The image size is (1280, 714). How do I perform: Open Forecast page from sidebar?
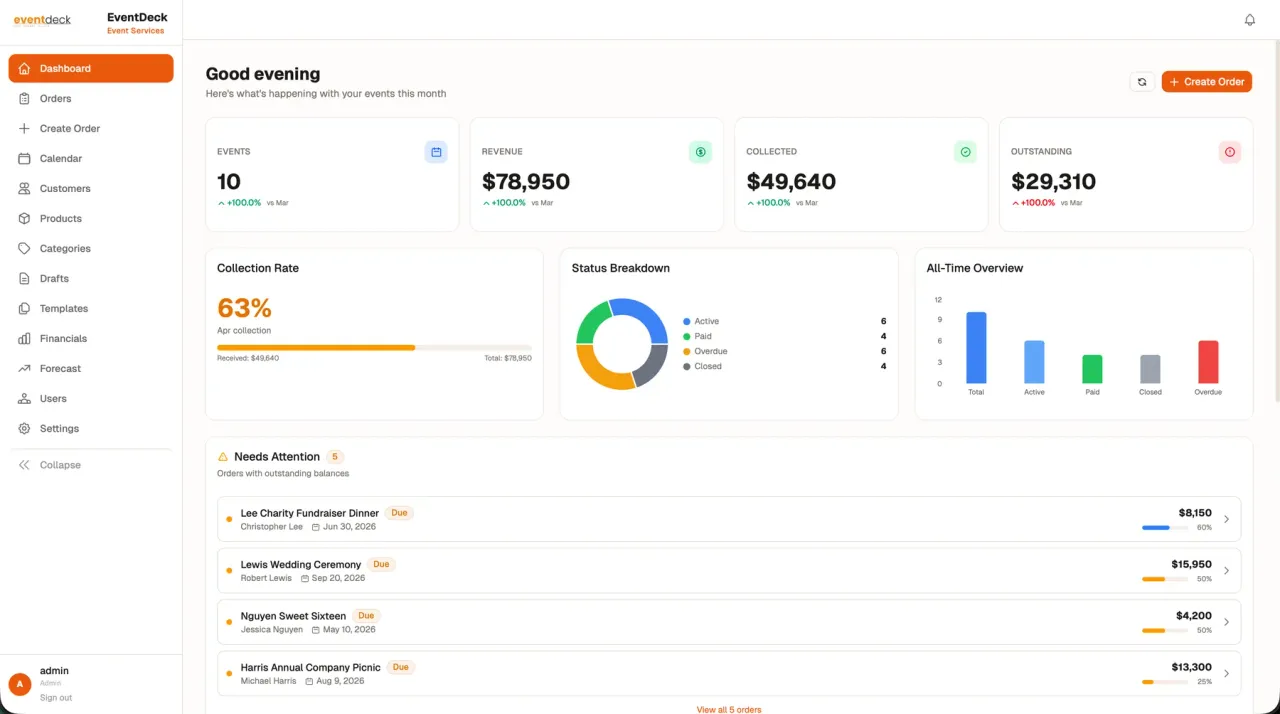tap(91, 369)
